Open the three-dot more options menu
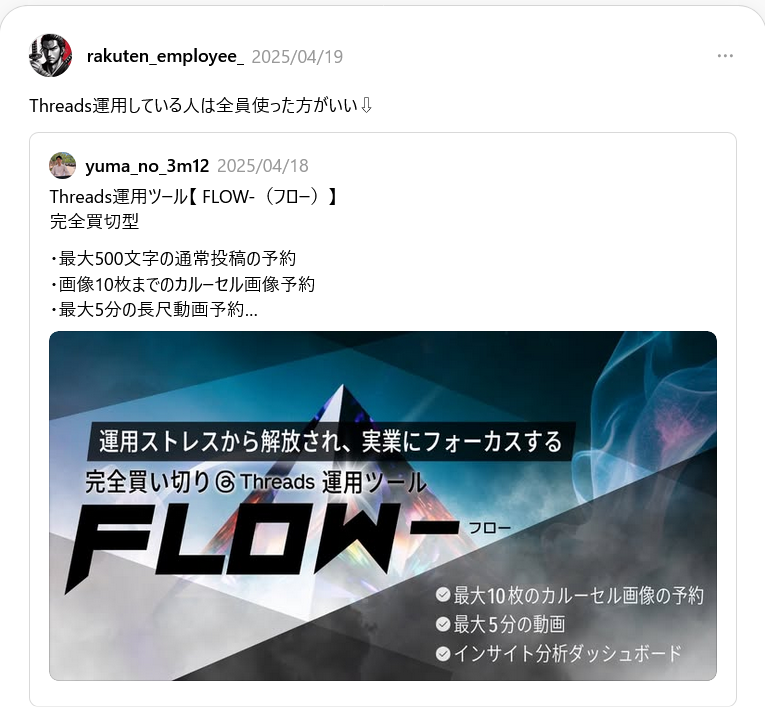Screen dimensions: 765x715 [725, 56]
